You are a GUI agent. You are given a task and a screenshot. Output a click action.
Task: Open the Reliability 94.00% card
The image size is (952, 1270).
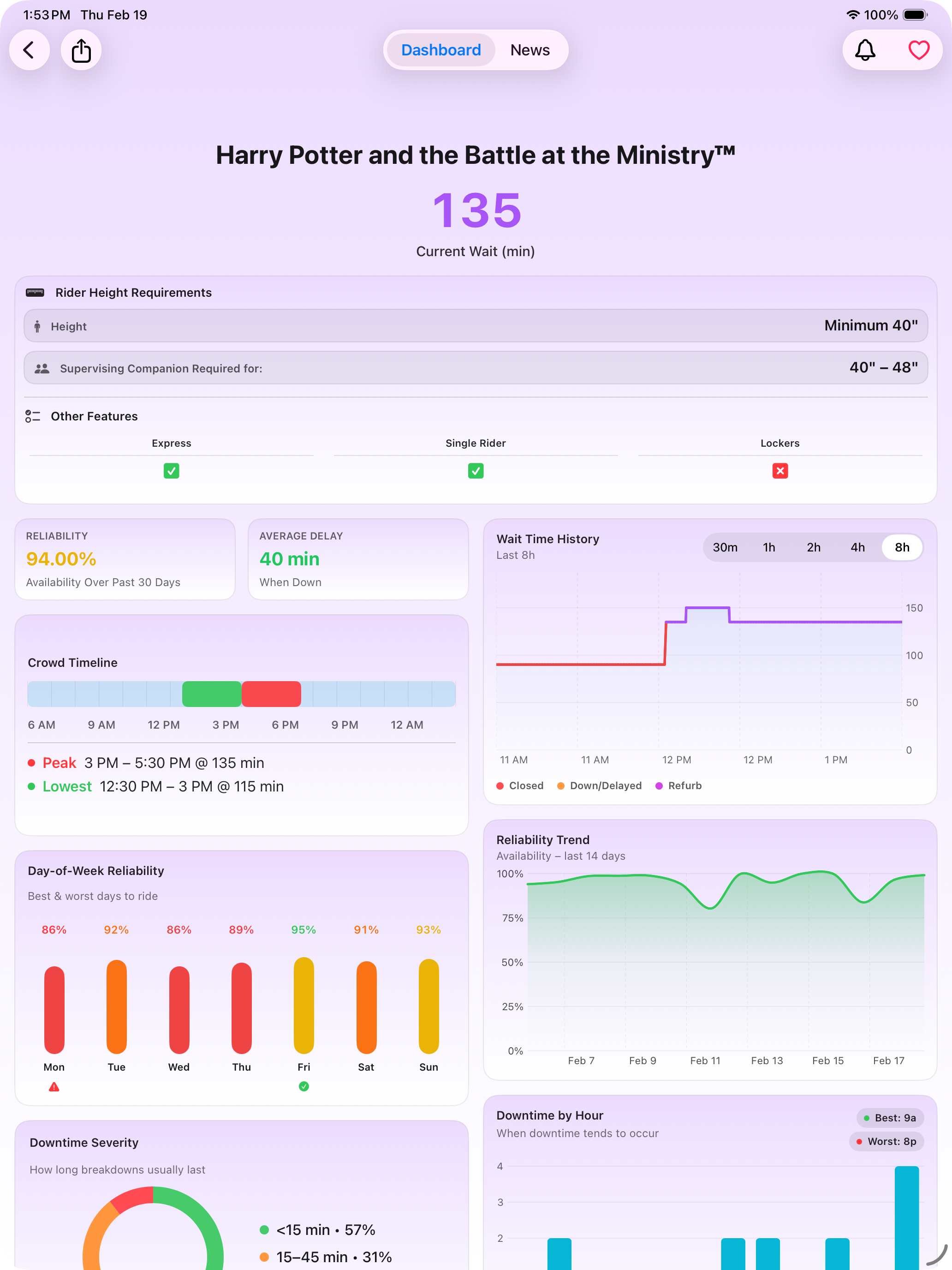click(x=125, y=559)
